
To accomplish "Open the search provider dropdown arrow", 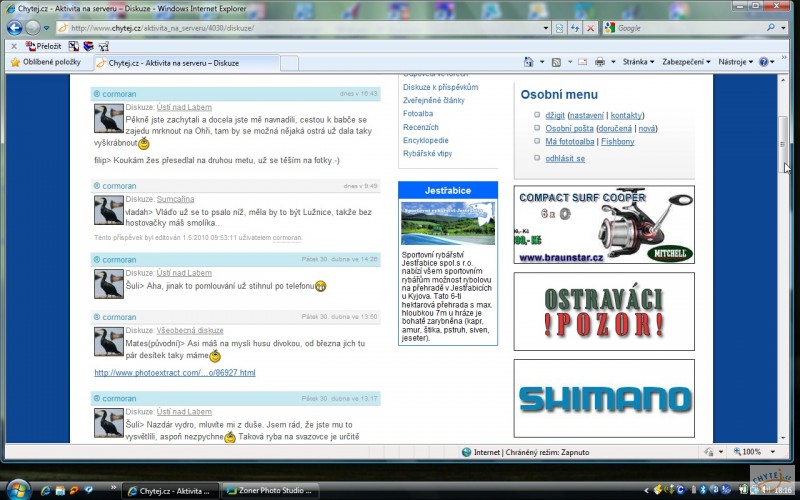I will coord(783,28).
